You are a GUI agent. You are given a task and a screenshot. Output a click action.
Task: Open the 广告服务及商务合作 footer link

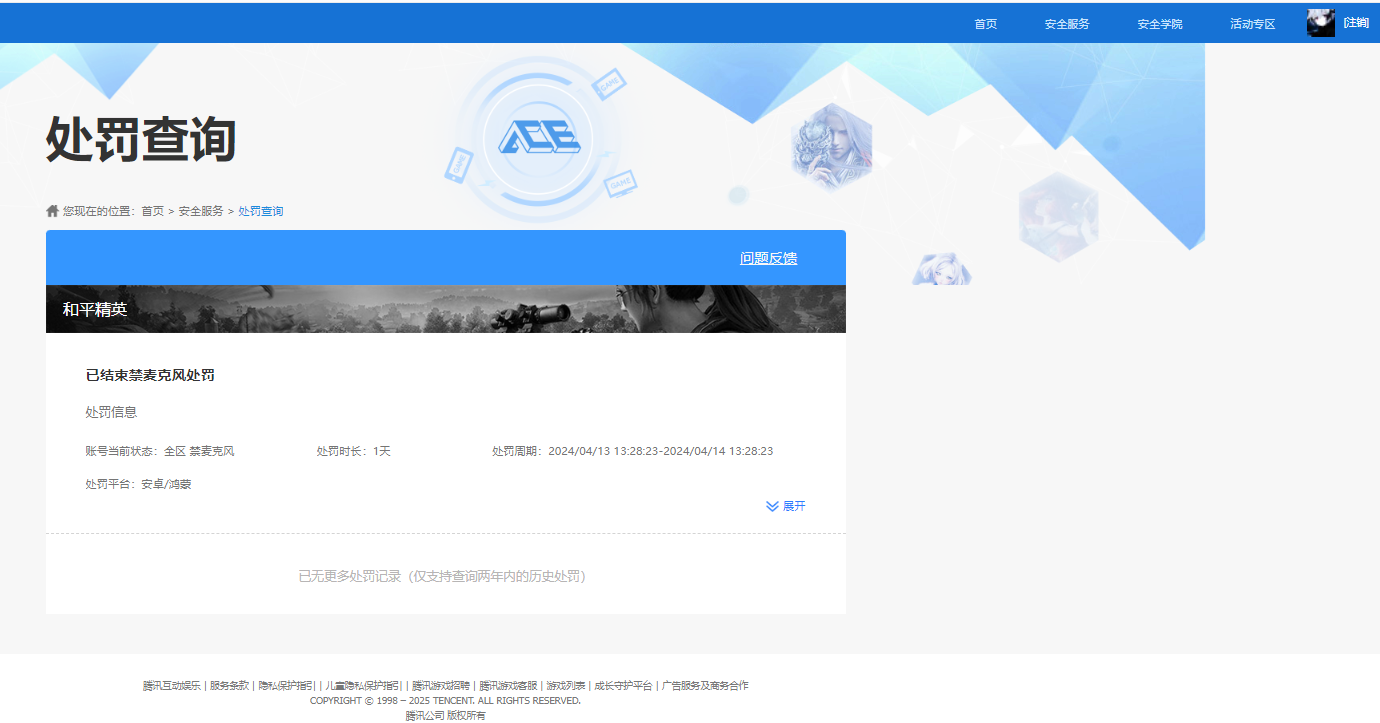pyautogui.click(x=705, y=686)
